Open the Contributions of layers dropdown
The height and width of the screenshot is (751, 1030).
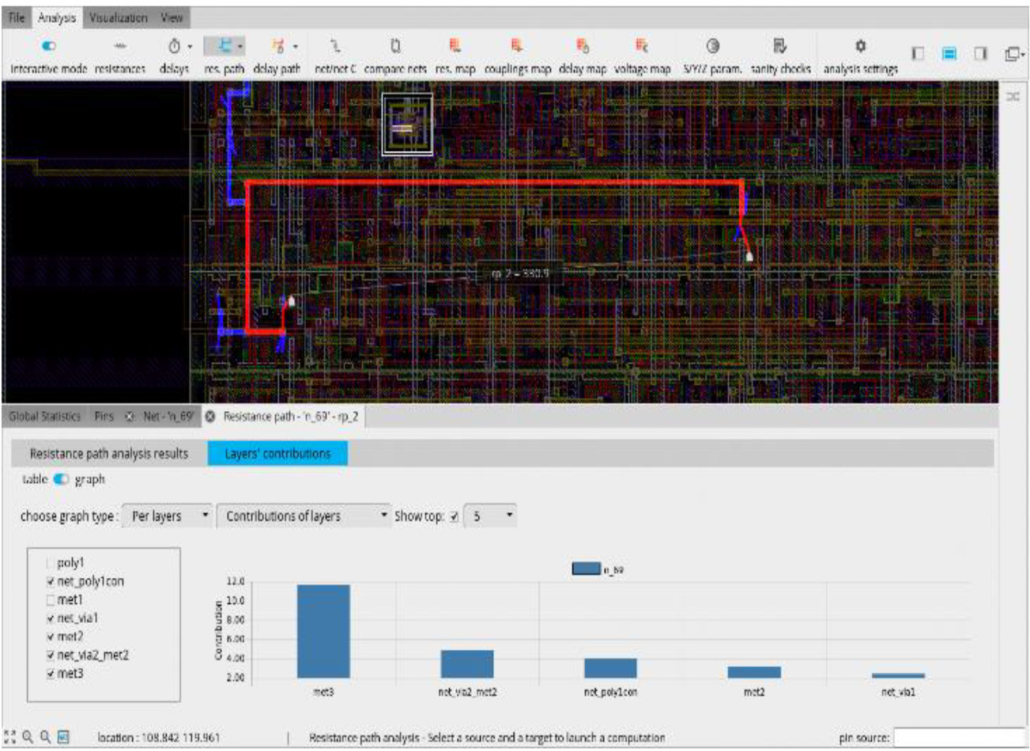click(x=303, y=516)
